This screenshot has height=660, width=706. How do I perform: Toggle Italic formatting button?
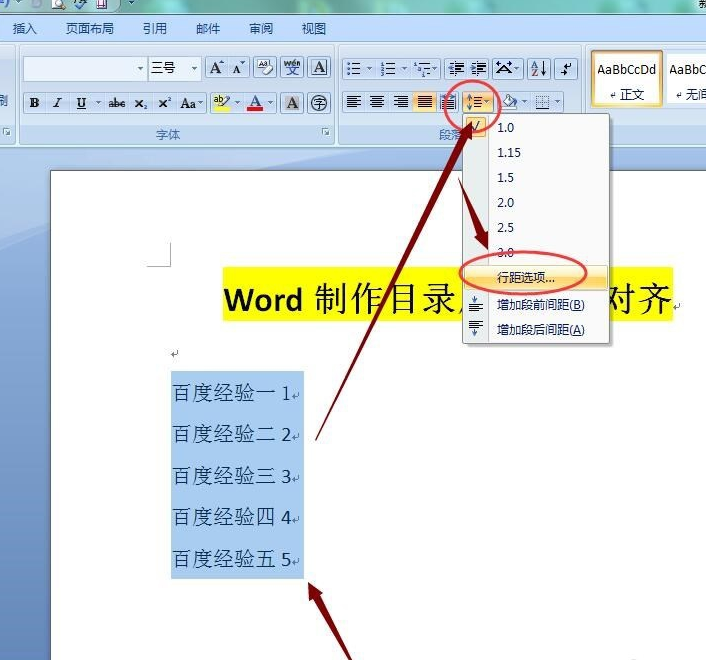pos(57,103)
